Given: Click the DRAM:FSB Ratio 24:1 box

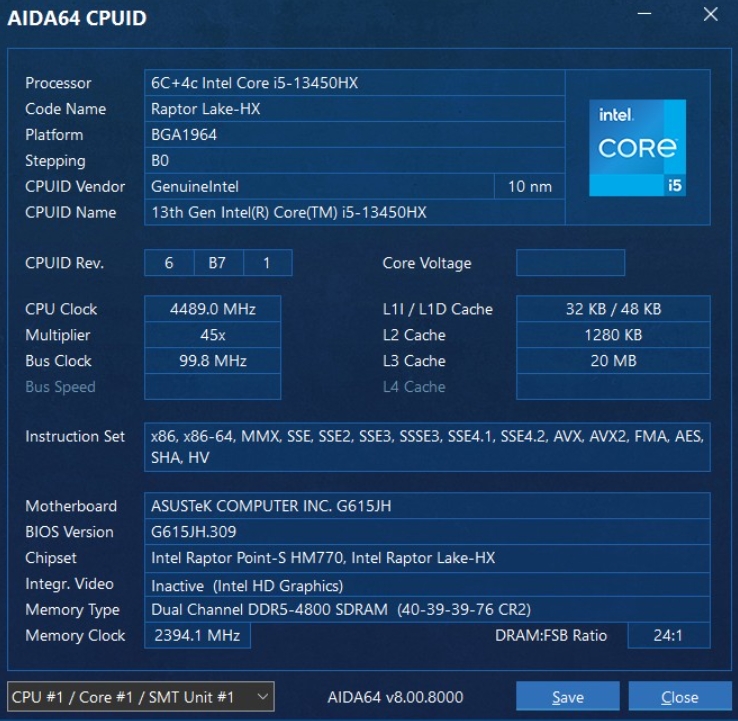Looking at the screenshot, I should click(668, 636).
